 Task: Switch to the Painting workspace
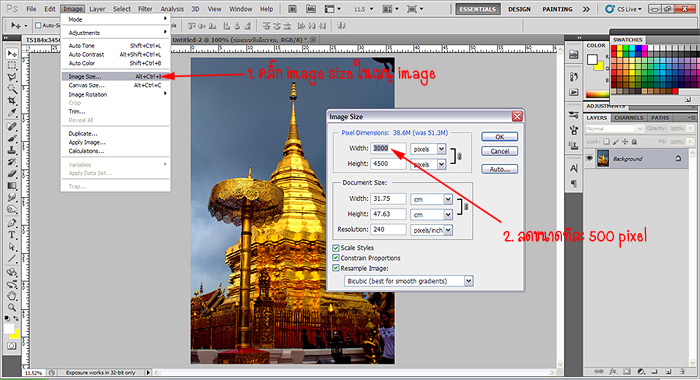point(557,9)
